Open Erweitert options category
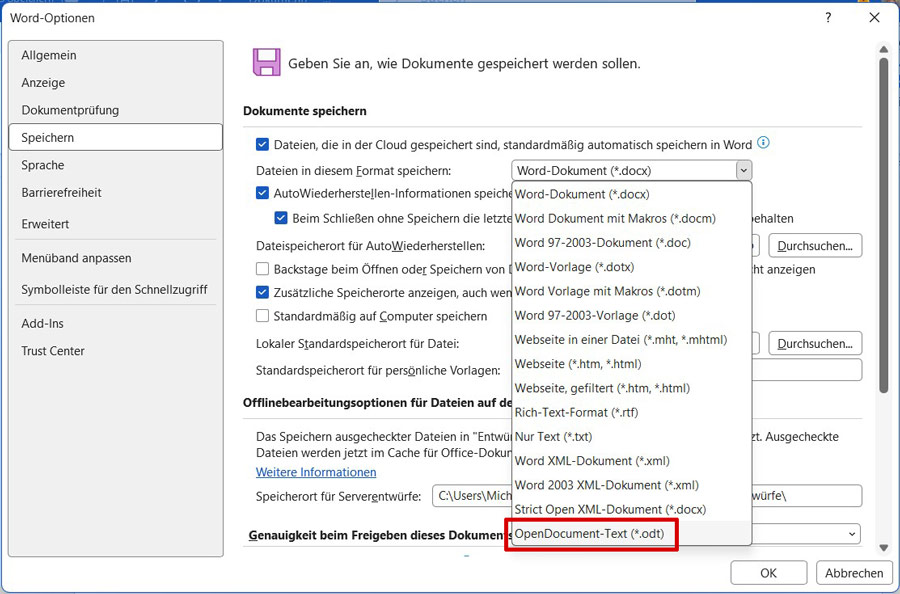Viewport: 900px width, 594px height. [x=115, y=224]
